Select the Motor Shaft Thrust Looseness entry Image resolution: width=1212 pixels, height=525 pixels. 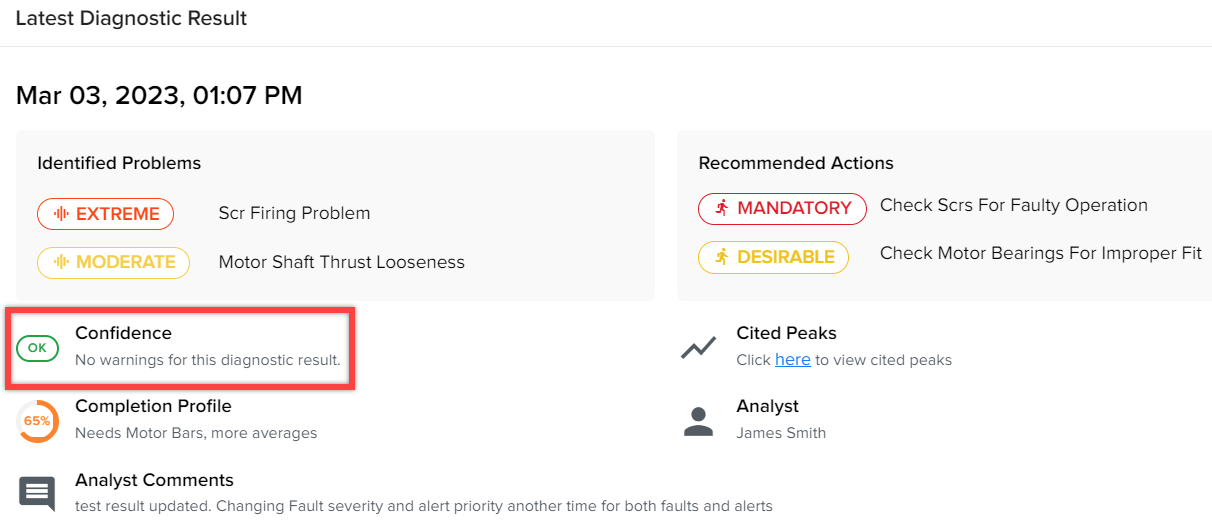[342, 262]
